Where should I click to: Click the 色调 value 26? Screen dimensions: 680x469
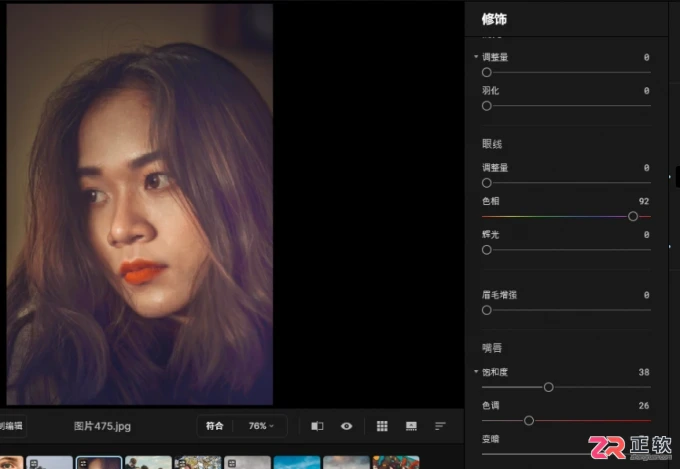(x=644, y=406)
